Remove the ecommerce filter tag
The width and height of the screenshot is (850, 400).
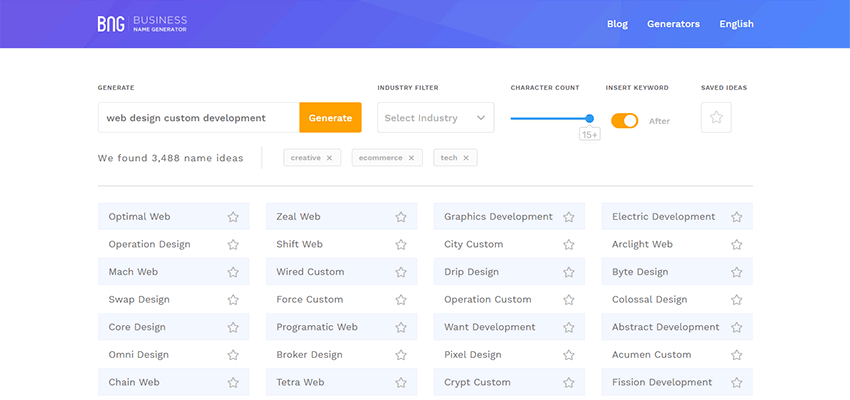(x=411, y=158)
